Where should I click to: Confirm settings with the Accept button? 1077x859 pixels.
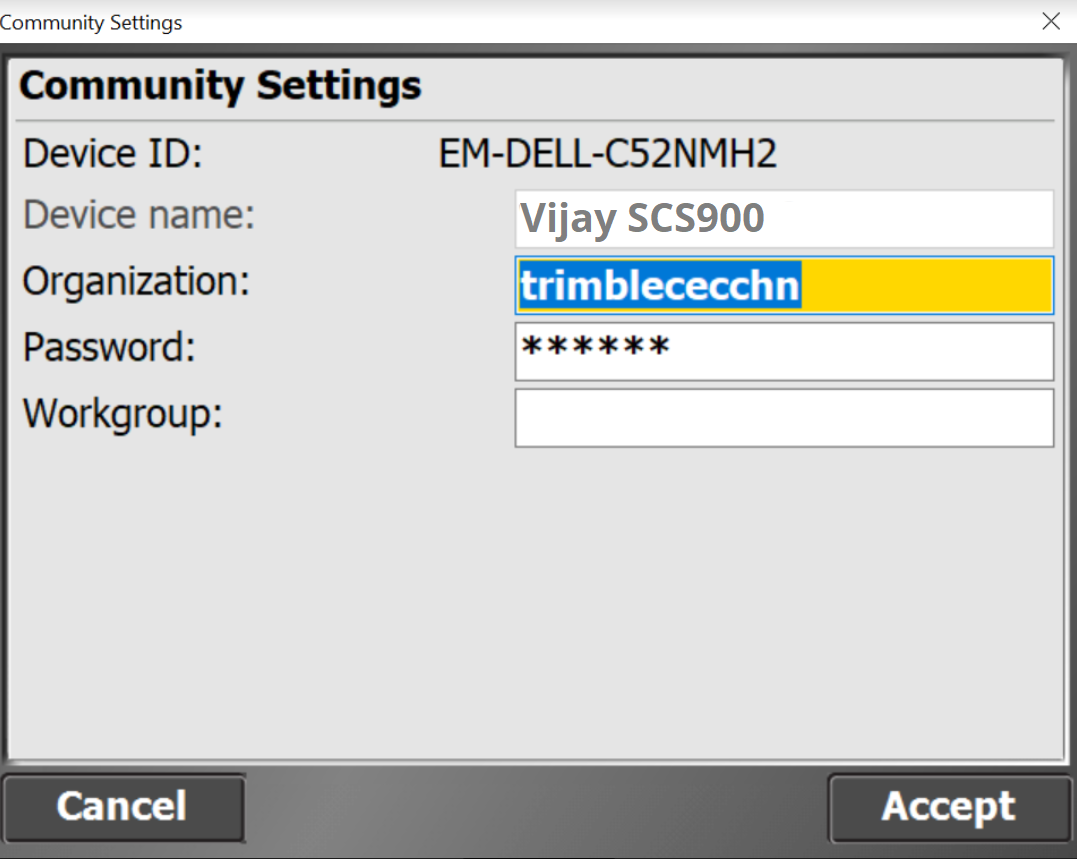click(948, 807)
